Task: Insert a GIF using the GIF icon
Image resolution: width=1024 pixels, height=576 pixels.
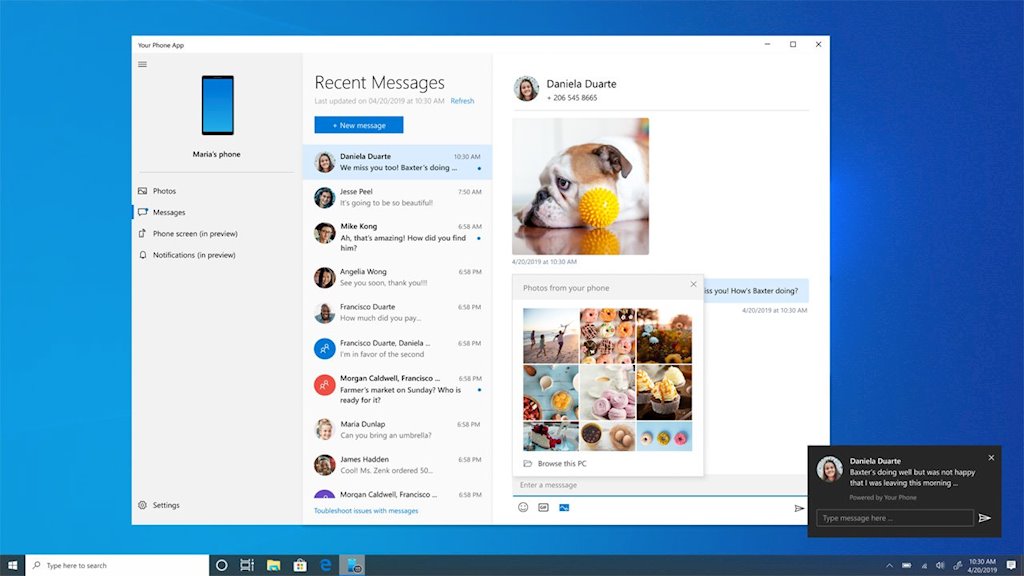Action: (541, 507)
